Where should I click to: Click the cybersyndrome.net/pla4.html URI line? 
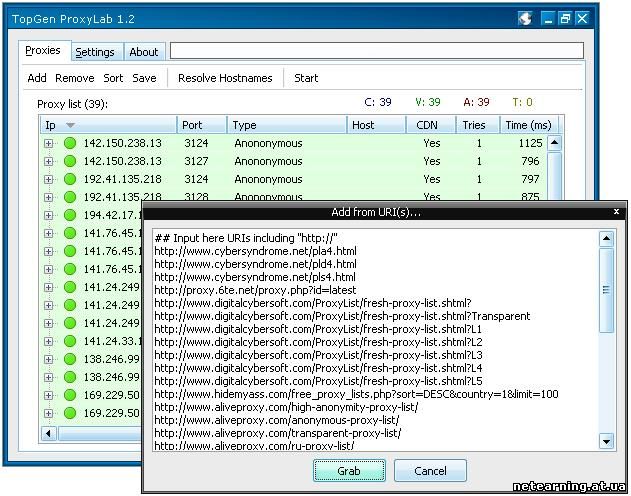tap(256, 251)
